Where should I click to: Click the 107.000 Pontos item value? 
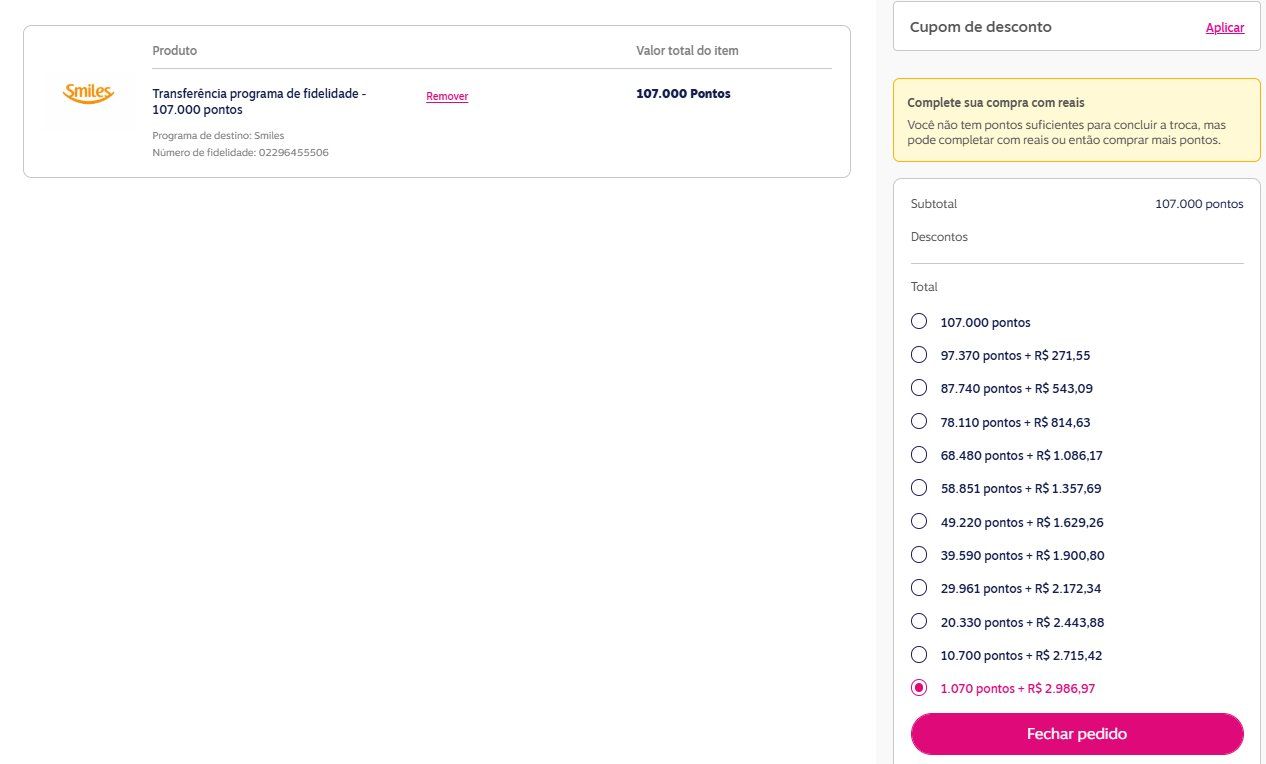683,94
